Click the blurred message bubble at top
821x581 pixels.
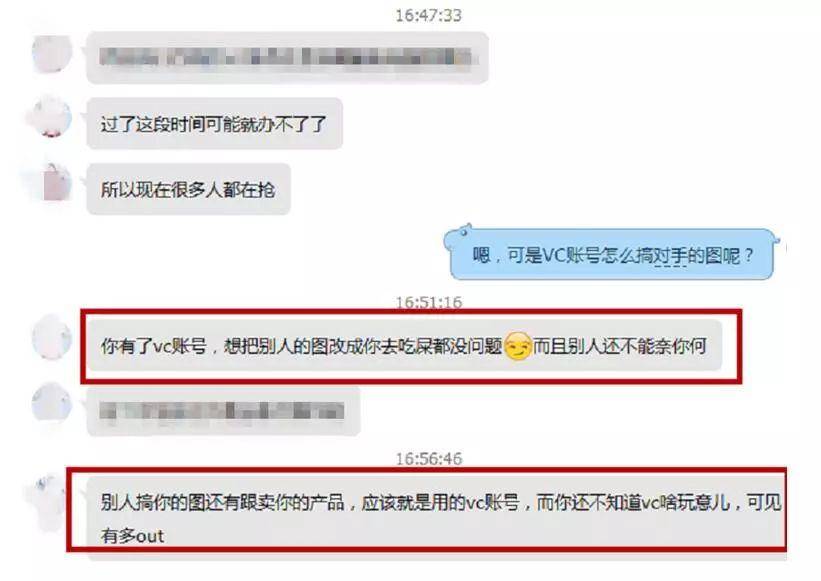(287, 57)
